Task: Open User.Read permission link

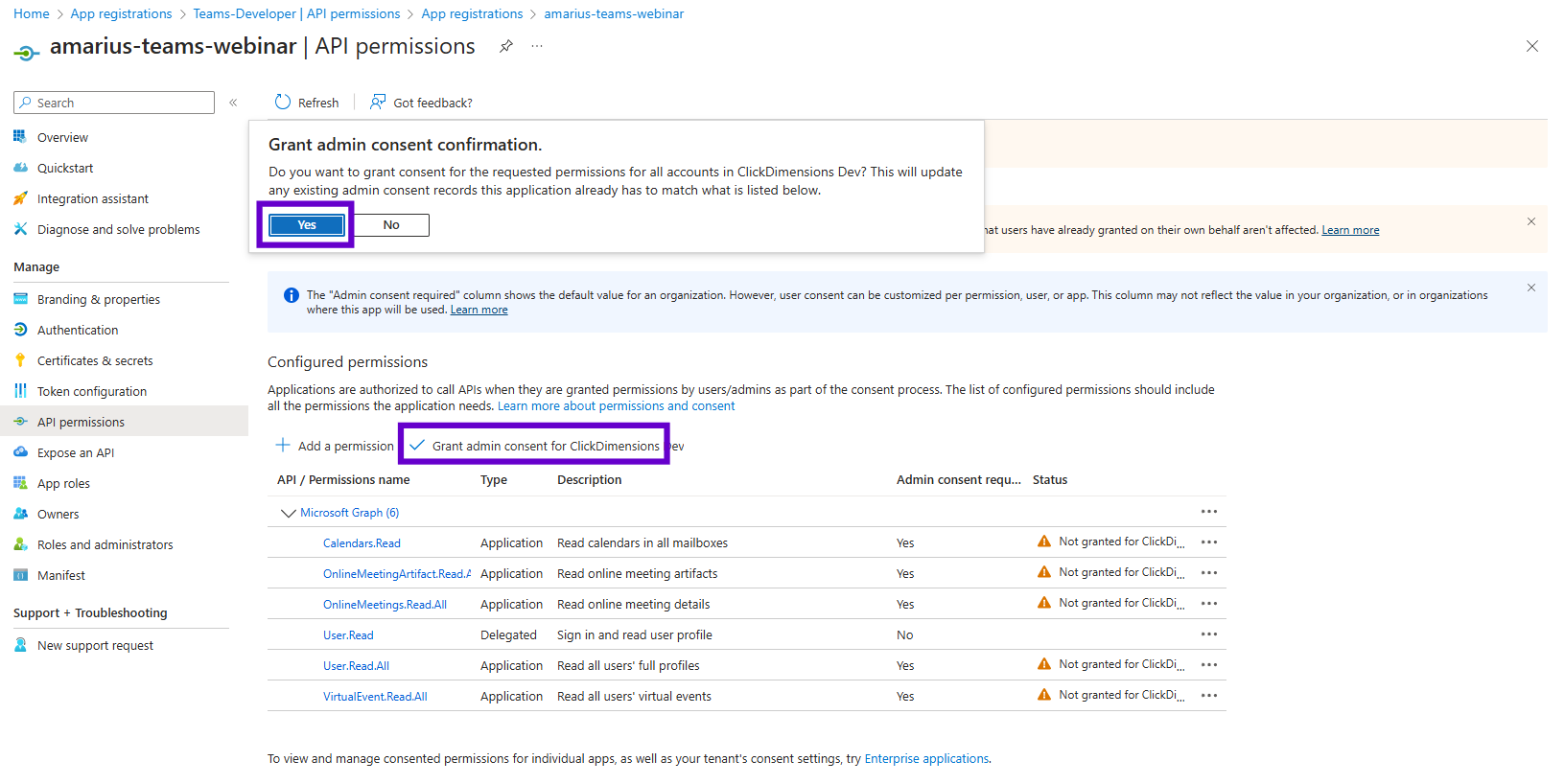Action: pos(348,635)
